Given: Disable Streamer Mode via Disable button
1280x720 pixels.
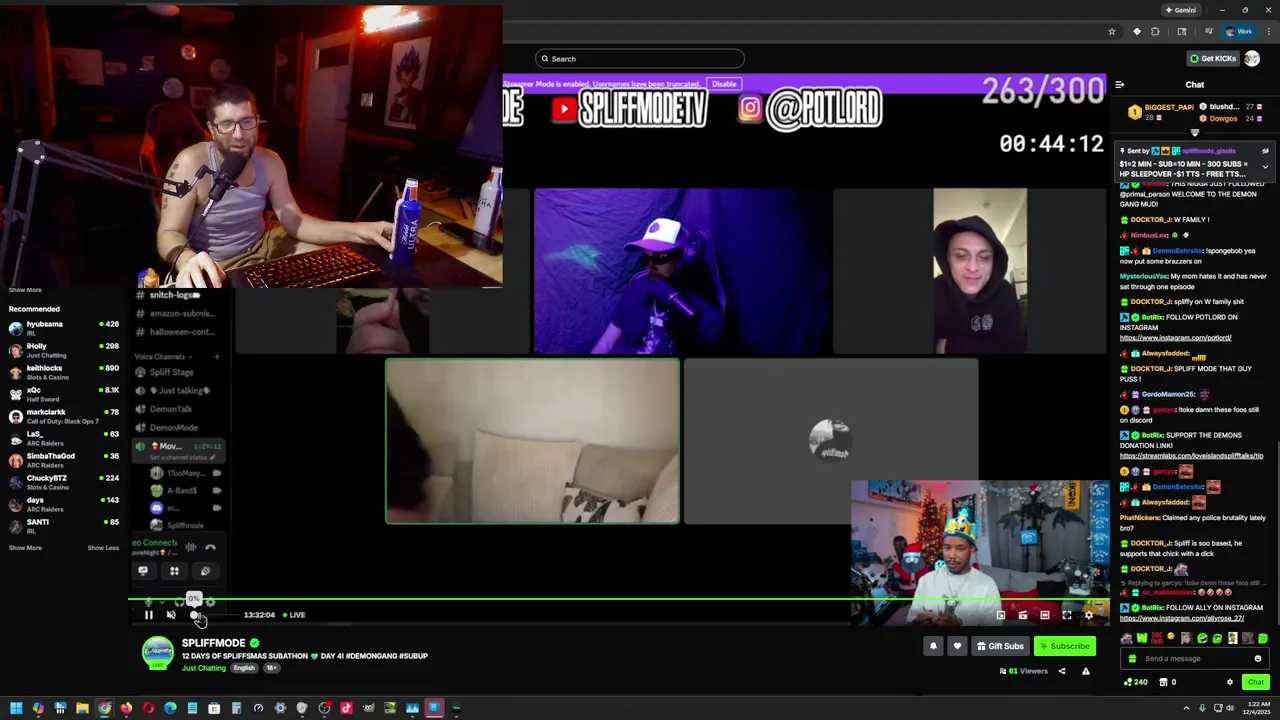Looking at the screenshot, I should tap(724, 84).
